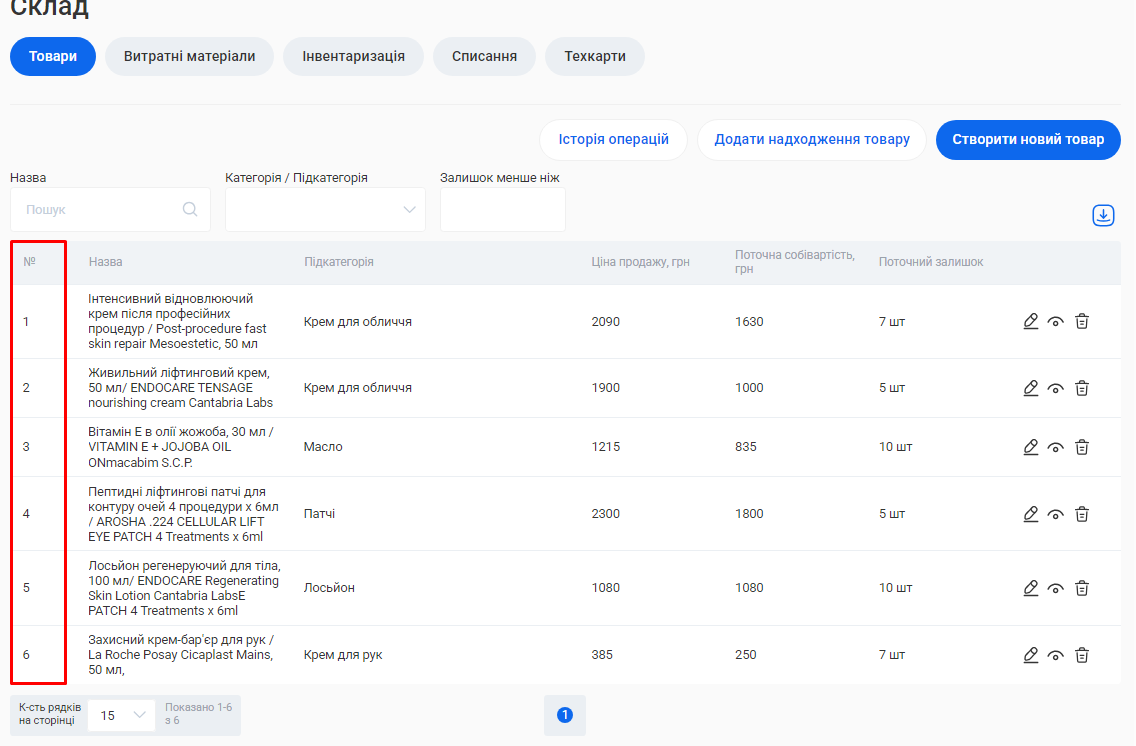This screenshot has width=1136, height=746.
Task: Show details of row 6 with eye icon
Action: pyautogui.click(x=1055, y=656)
